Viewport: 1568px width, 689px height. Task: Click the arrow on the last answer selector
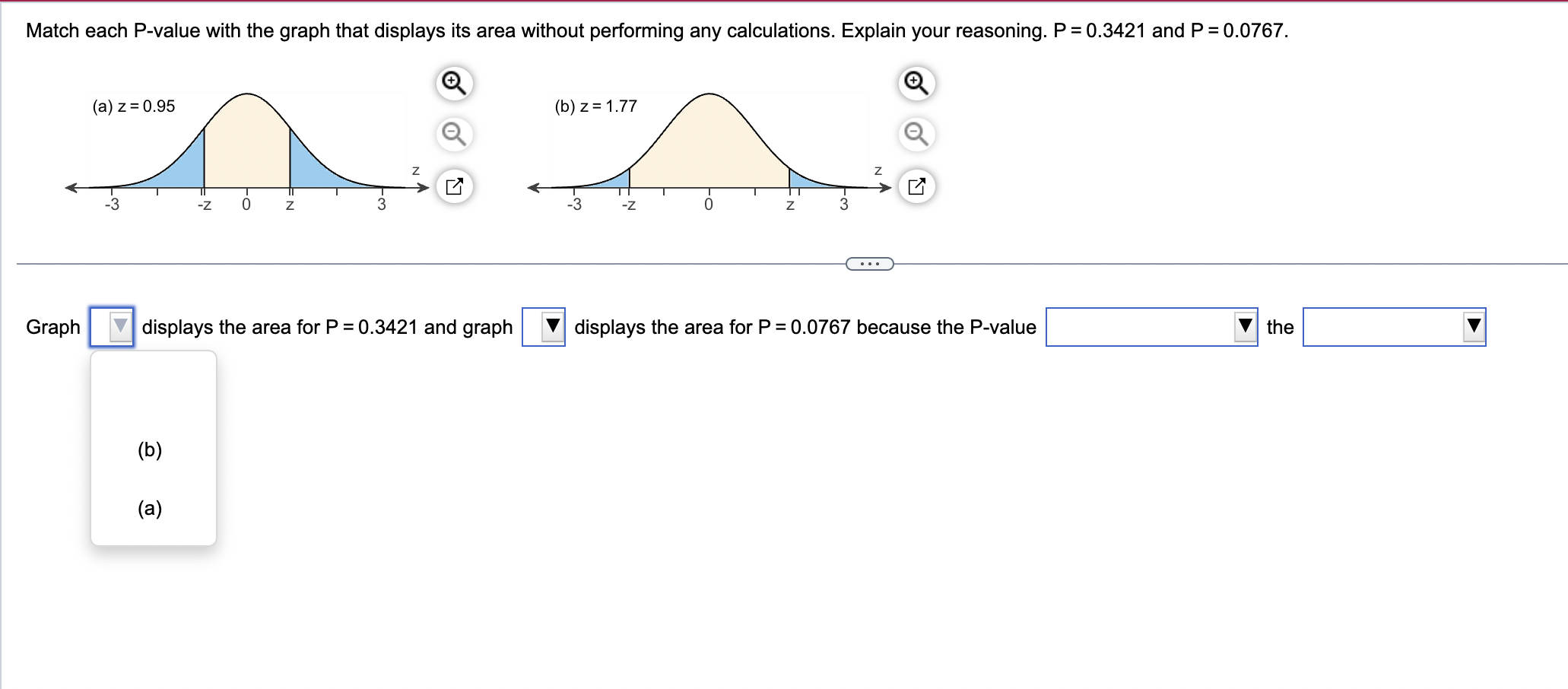[1474, 325]
